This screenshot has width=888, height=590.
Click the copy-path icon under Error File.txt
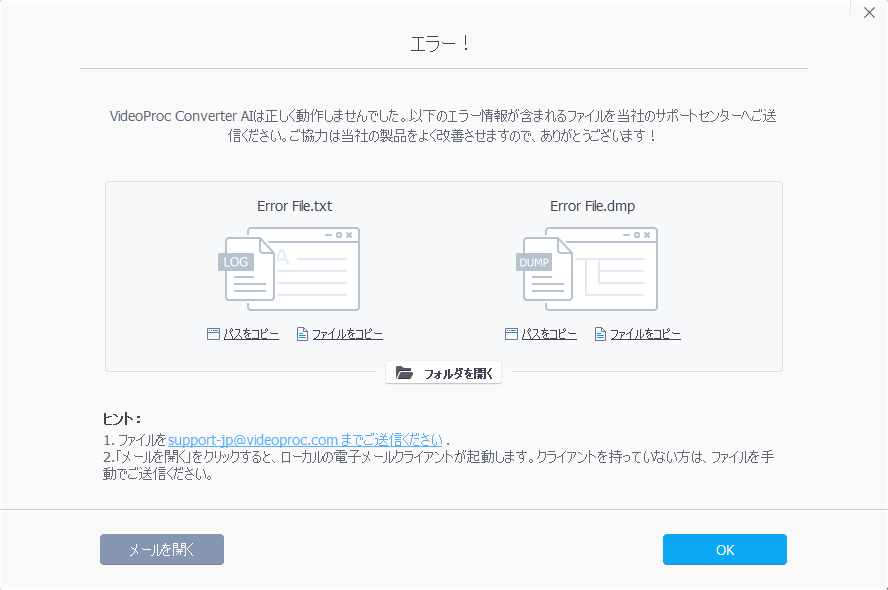[213, 334]
